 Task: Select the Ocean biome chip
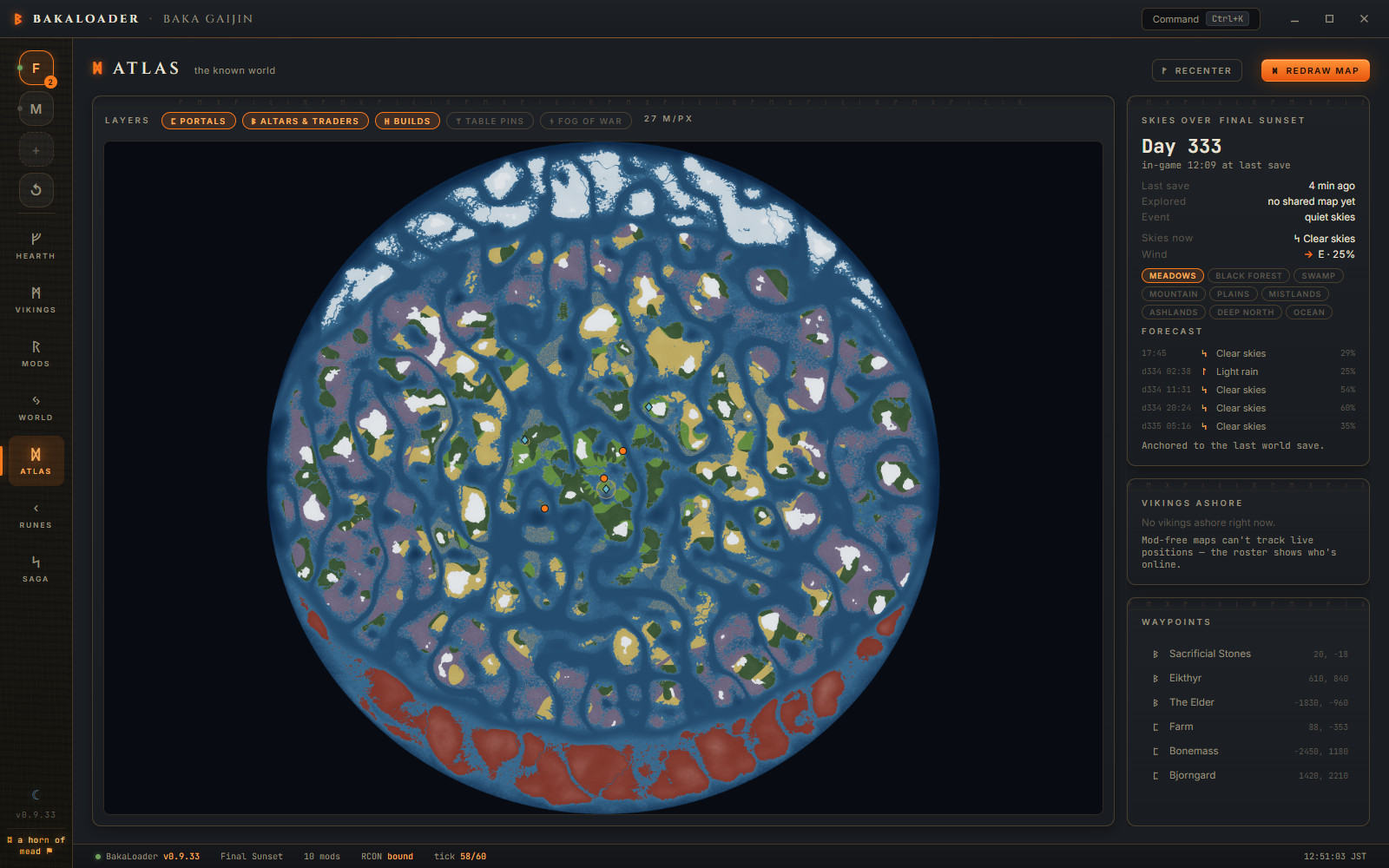pos(1309,312)
